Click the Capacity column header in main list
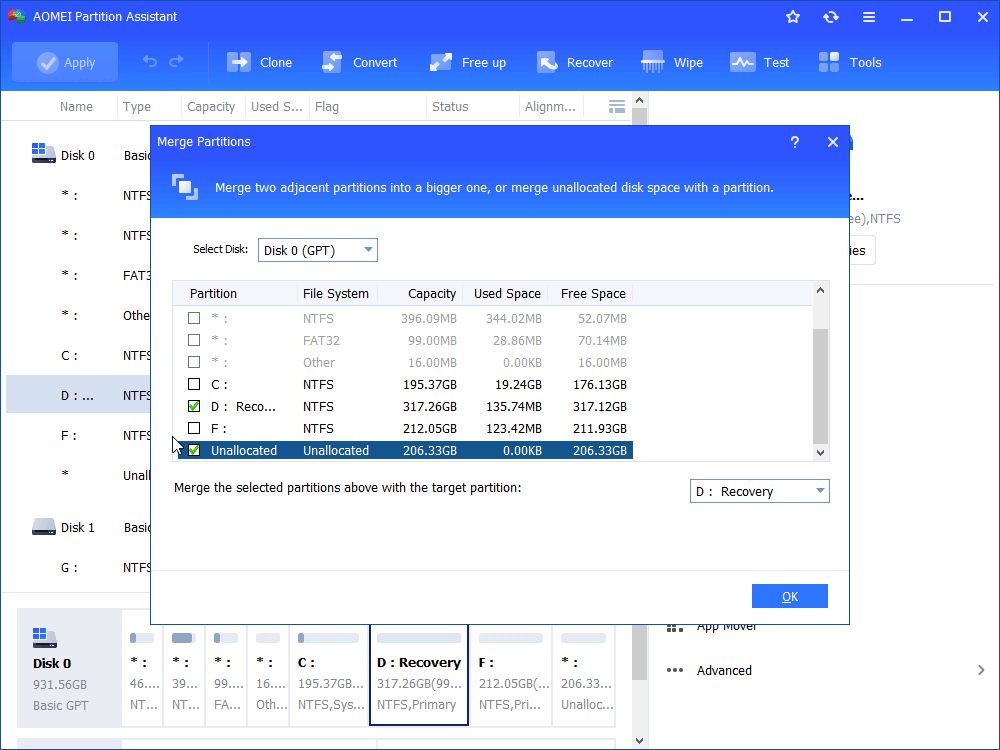 (x=211, y=107)
